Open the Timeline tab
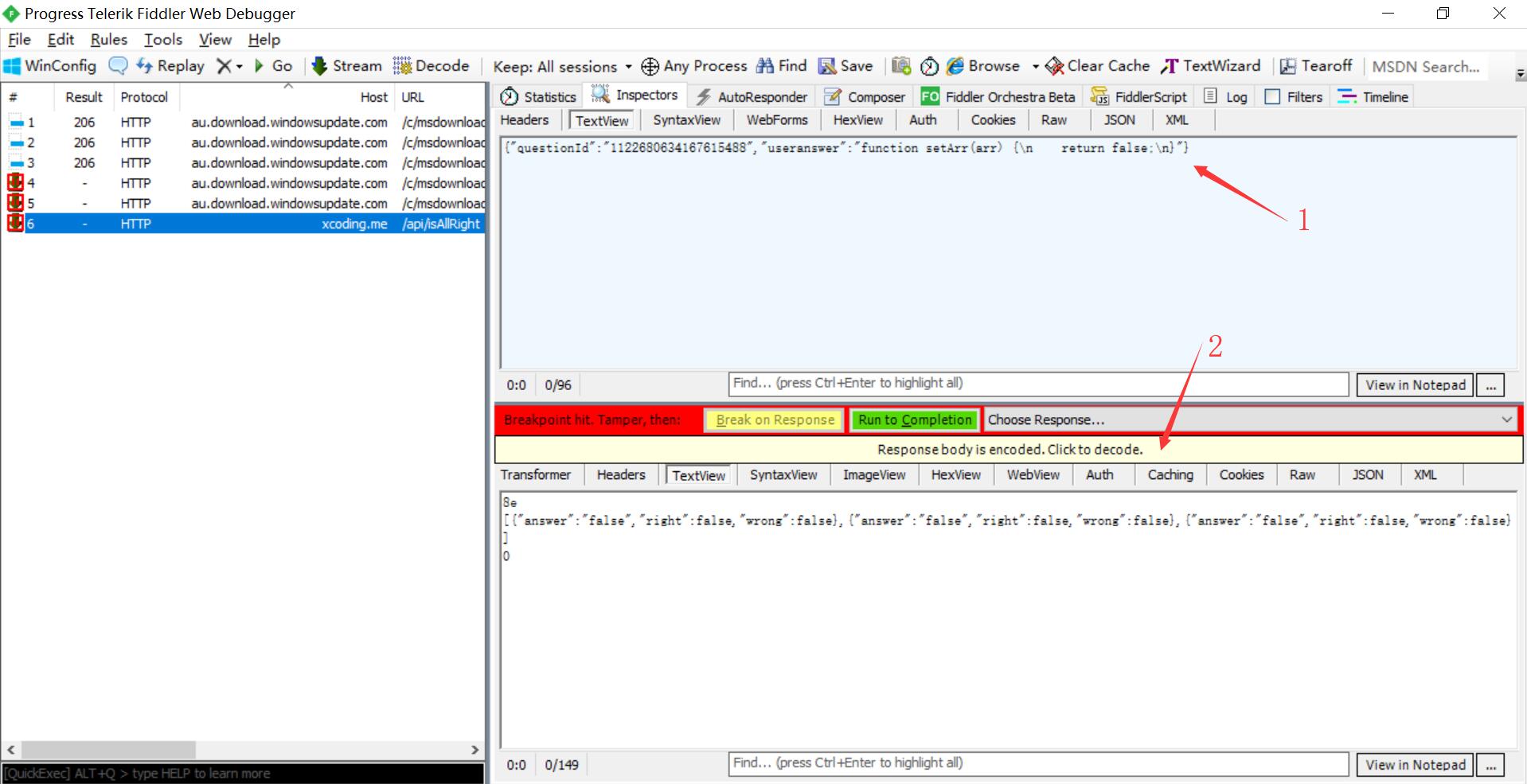The image size is (1527, 784). (1373, 96)
